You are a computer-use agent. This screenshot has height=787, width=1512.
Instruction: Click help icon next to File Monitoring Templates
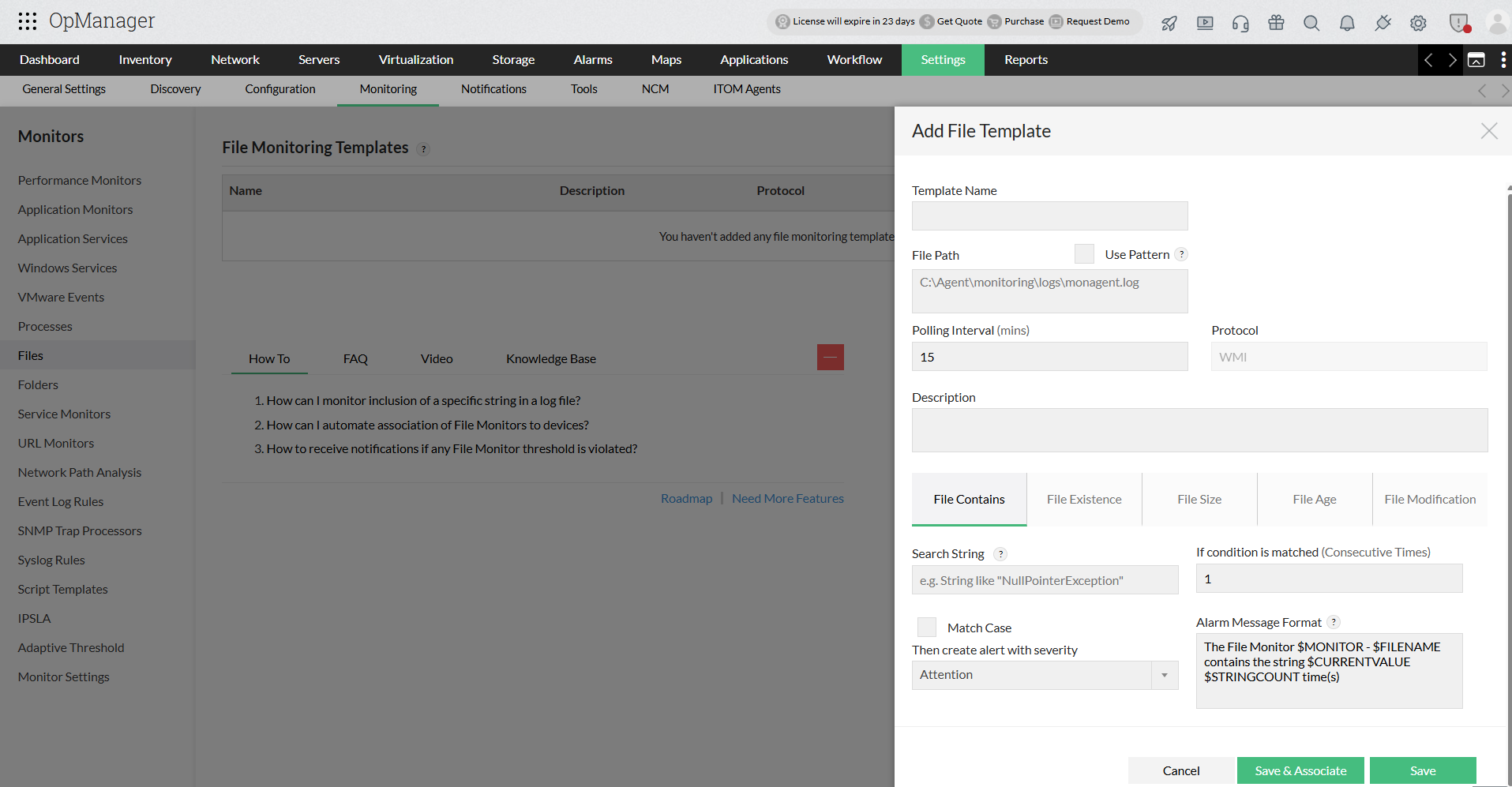tap(423, 149)
